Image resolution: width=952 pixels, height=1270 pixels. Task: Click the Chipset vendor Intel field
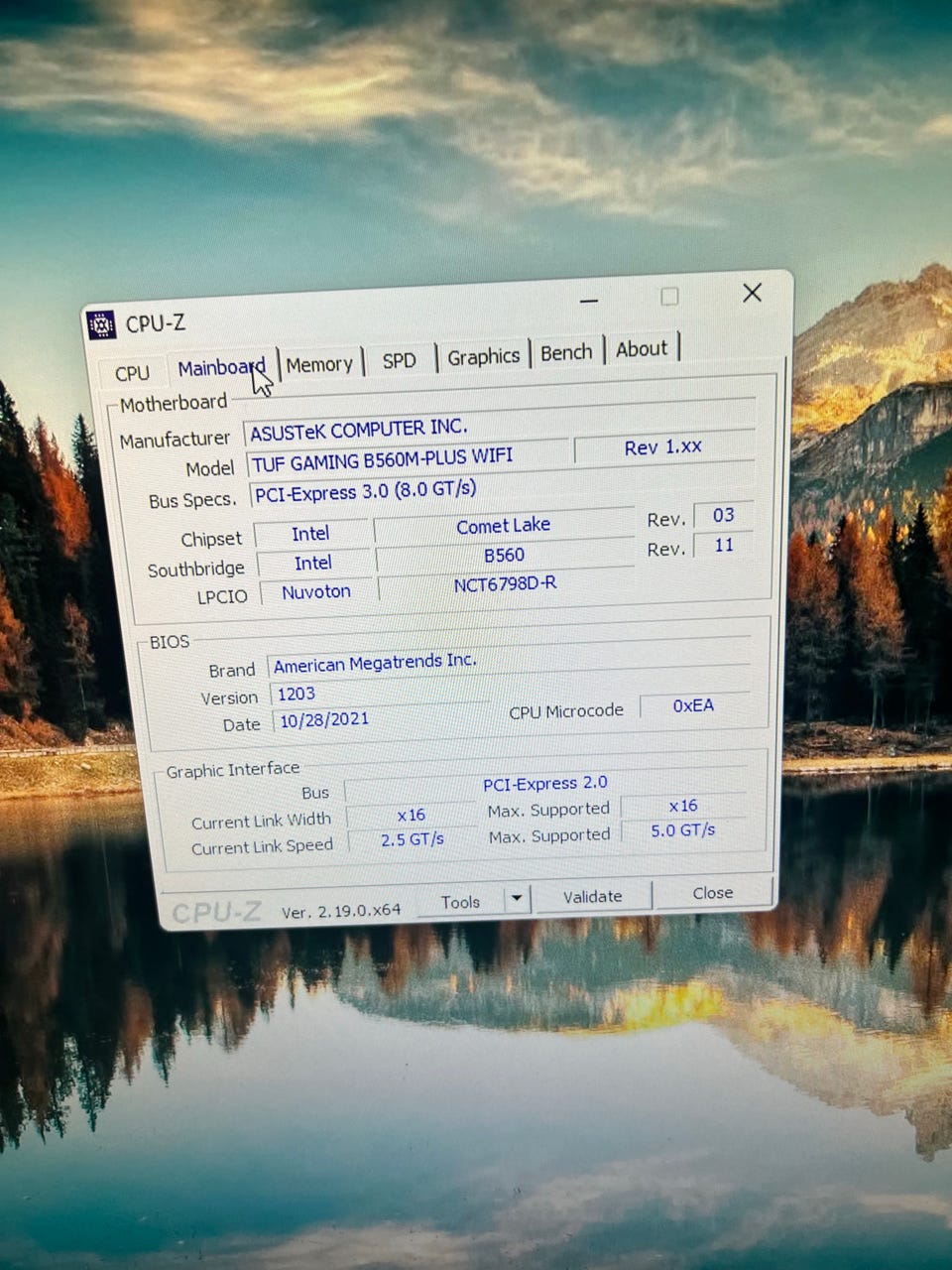point(310,534)
